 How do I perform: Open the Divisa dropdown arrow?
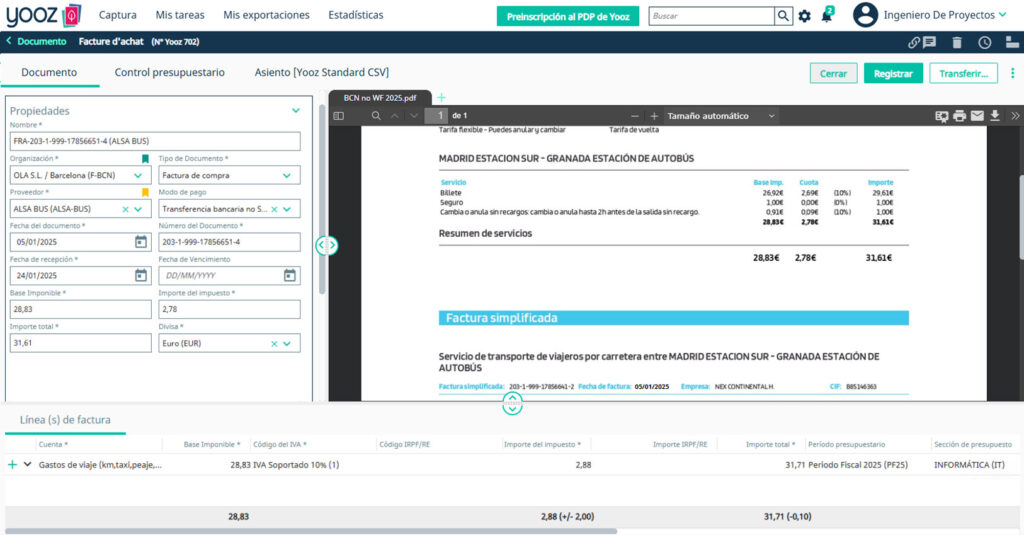click(287, 344)
